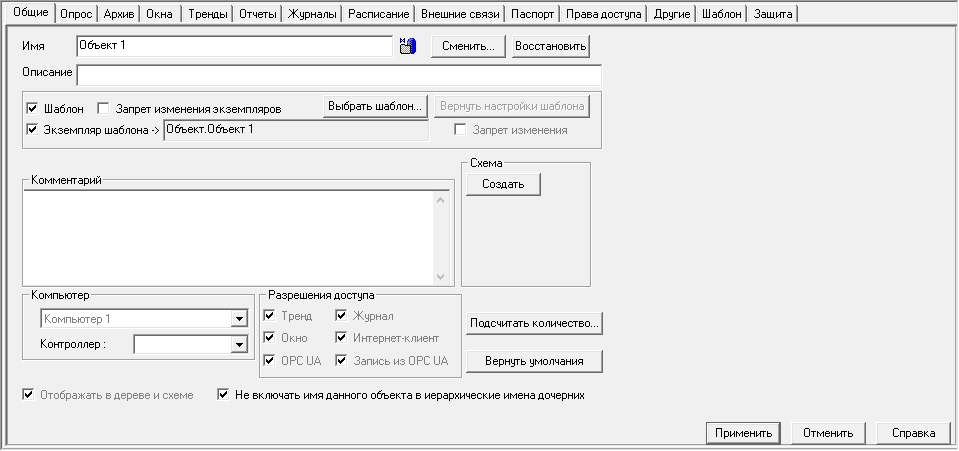Click the Описание input field
The image size is (959, 451).
point(339,75)
